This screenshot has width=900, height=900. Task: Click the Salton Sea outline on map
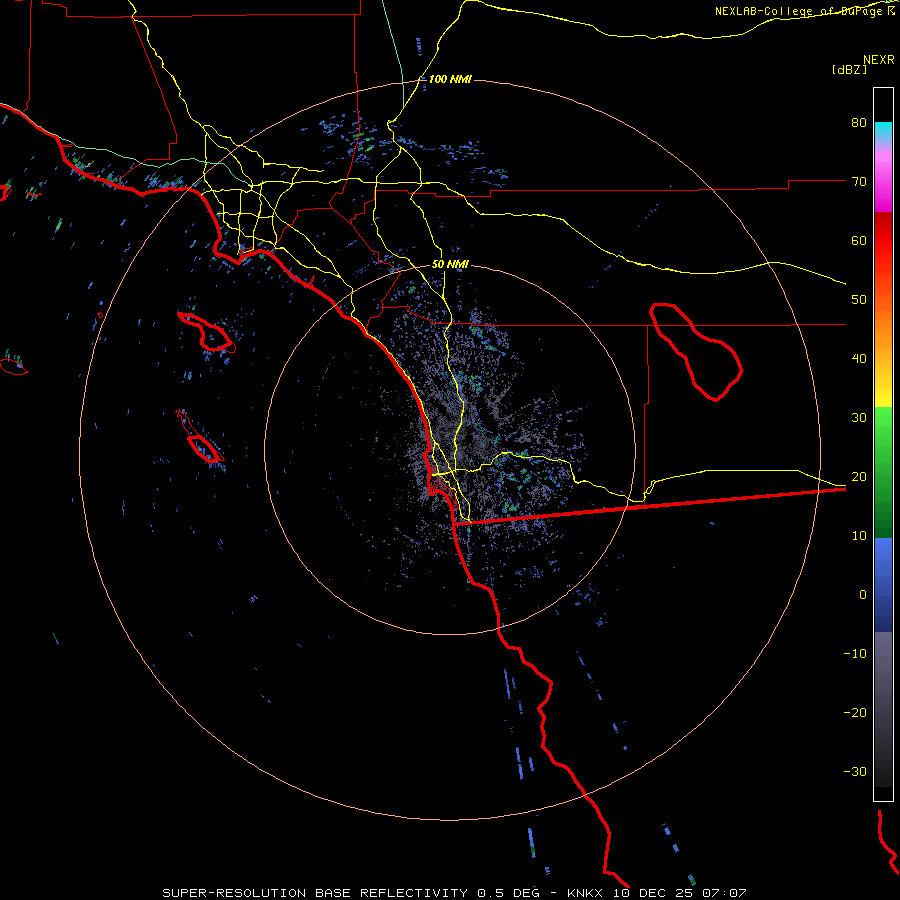(x=696, y=352)
